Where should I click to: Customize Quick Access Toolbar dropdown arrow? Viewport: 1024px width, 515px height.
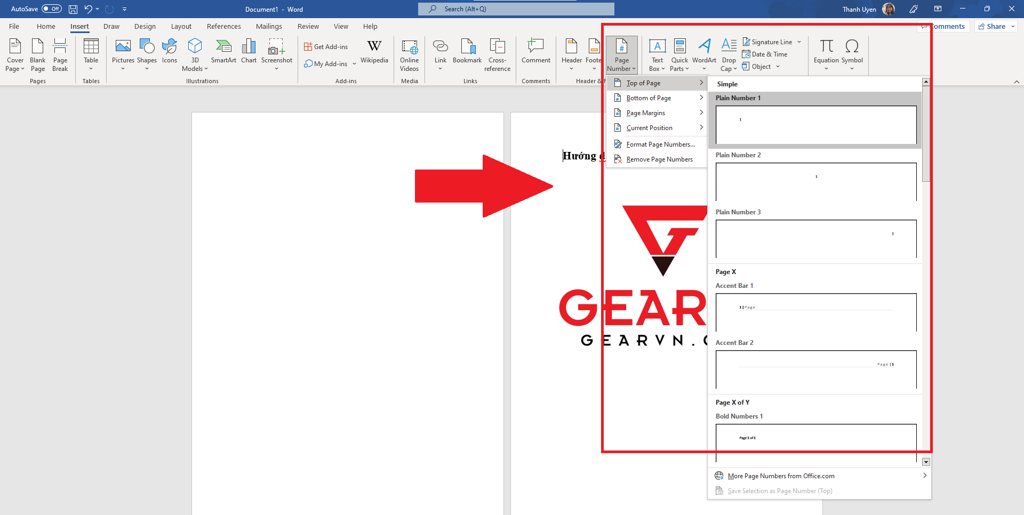coord(124,9)
